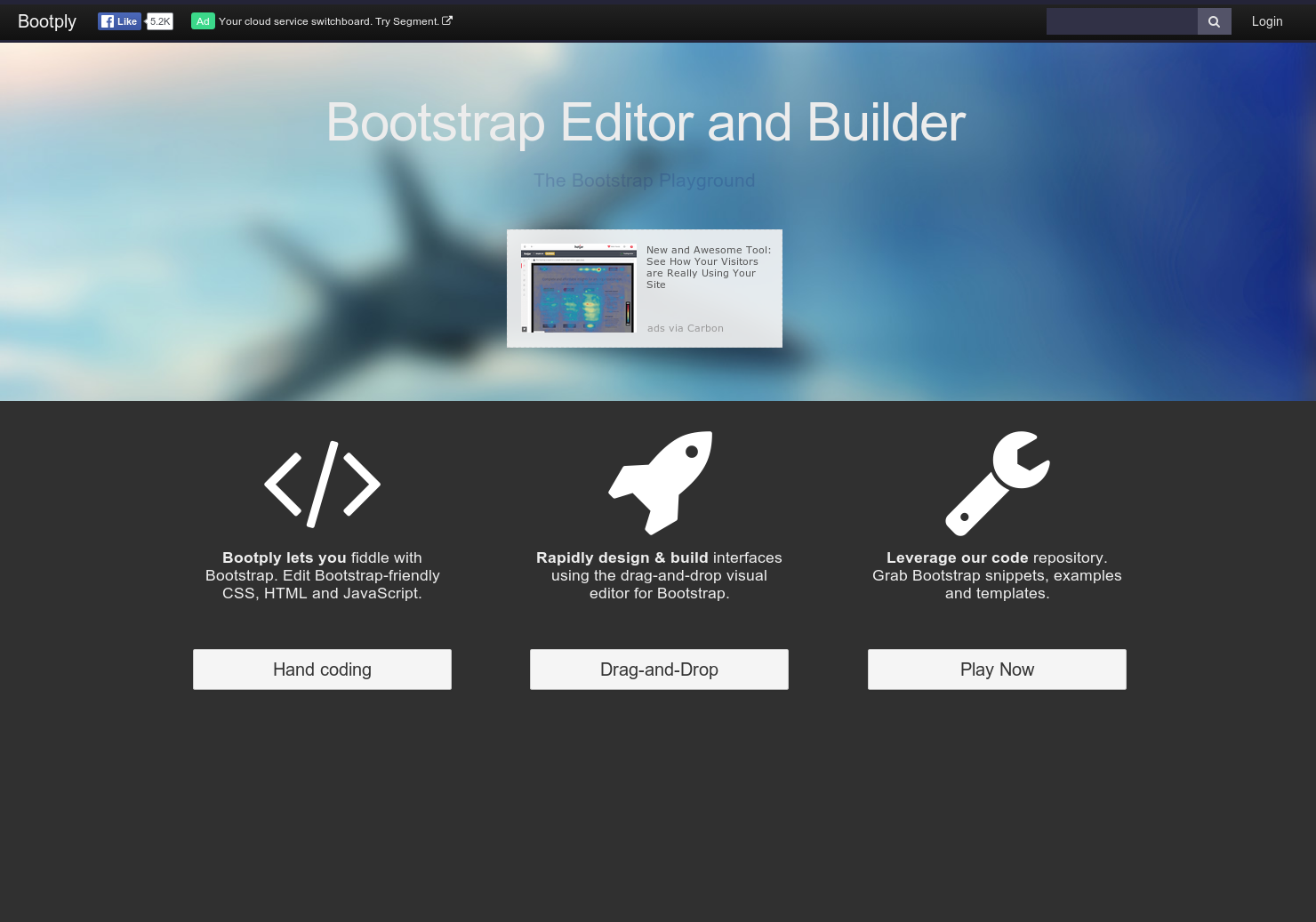Click the Bootply brand logo

(47, 21)
